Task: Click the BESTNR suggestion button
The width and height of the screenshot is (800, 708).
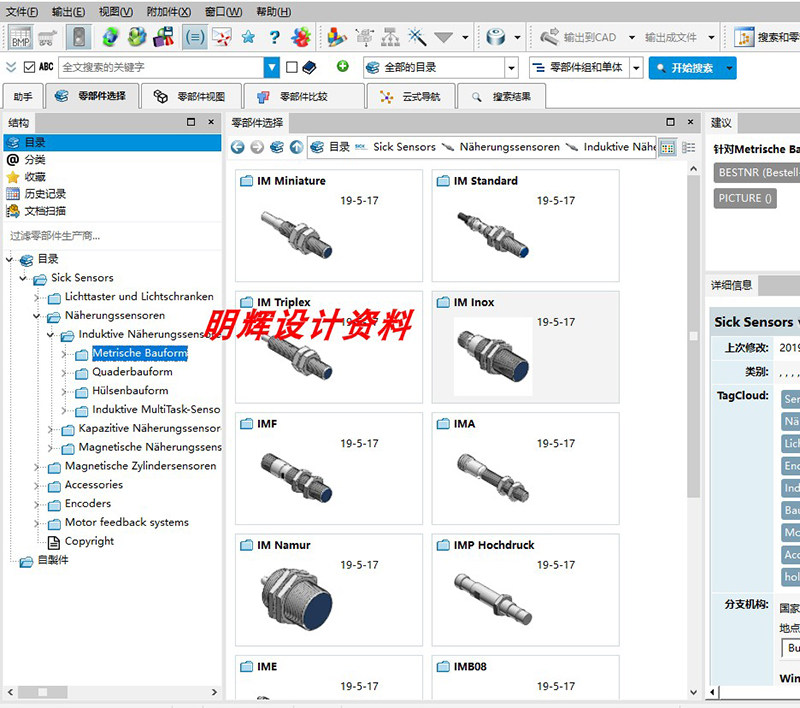Action: tap(757, 173)
